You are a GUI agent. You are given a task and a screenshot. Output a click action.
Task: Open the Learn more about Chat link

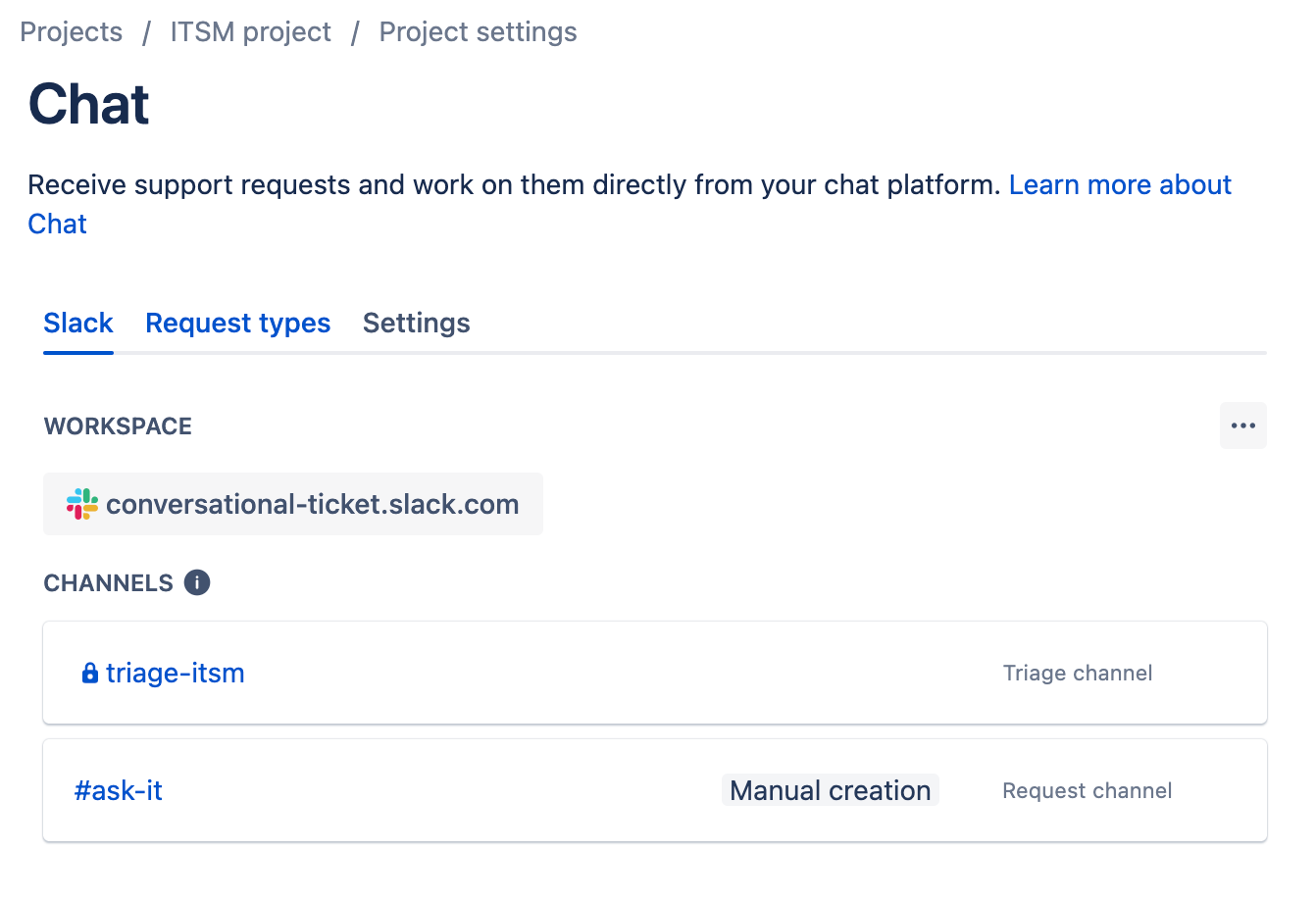pos(1120,184)
